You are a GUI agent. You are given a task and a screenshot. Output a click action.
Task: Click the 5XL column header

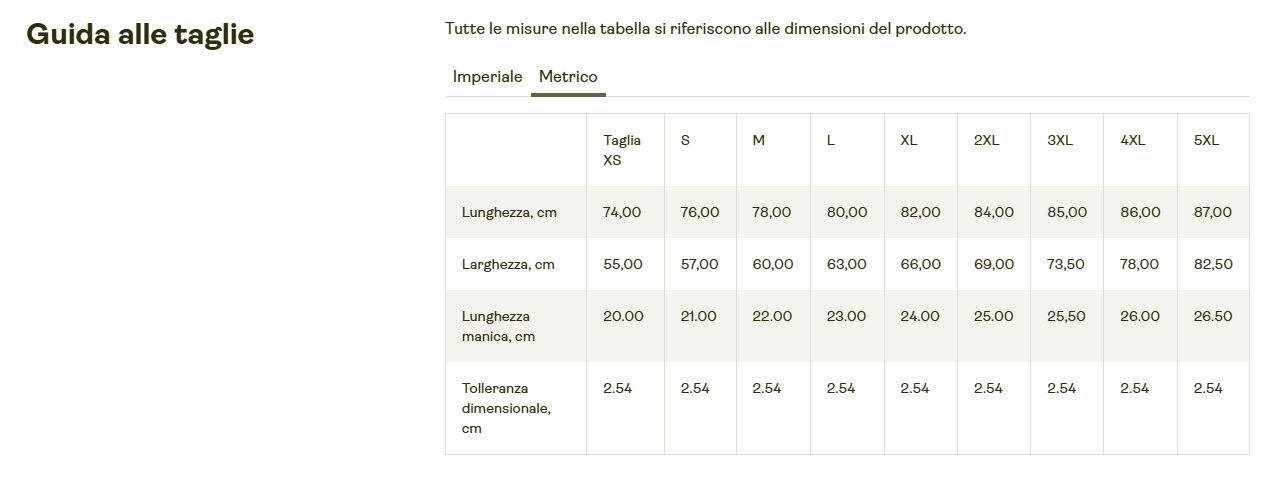tap(1206, 141)
